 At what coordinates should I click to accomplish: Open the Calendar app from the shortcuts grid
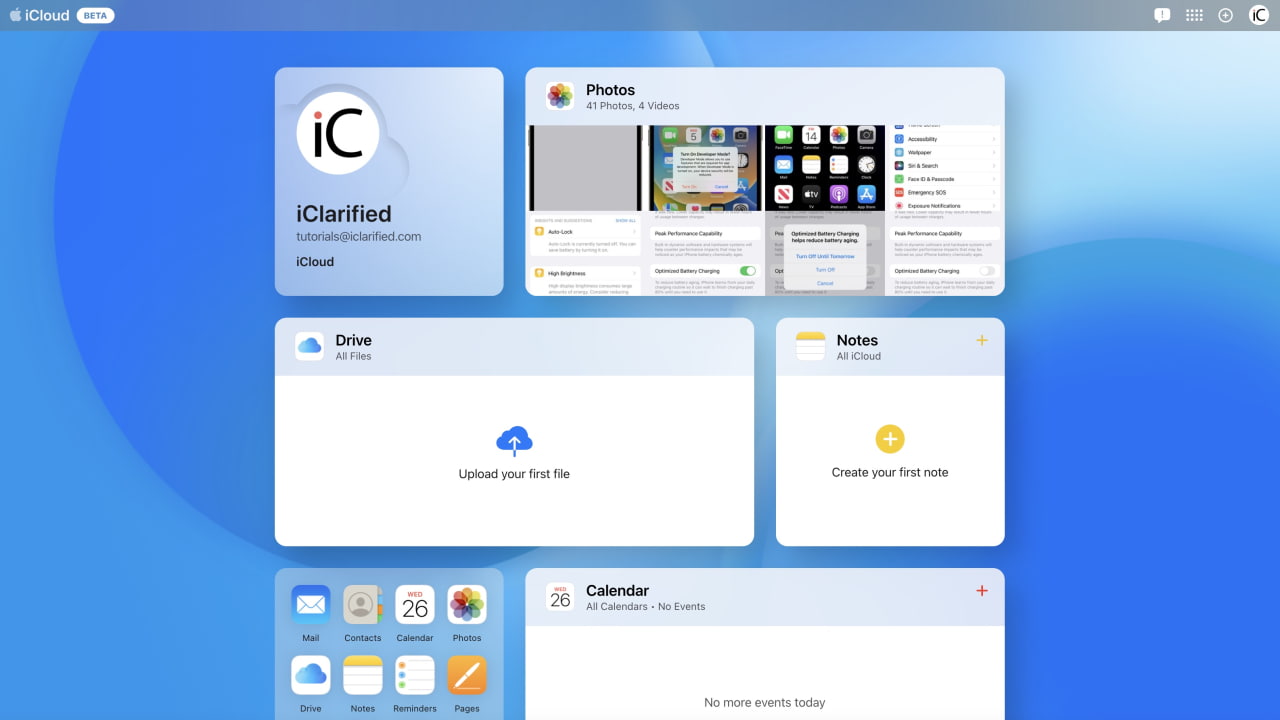coord(414,604)
